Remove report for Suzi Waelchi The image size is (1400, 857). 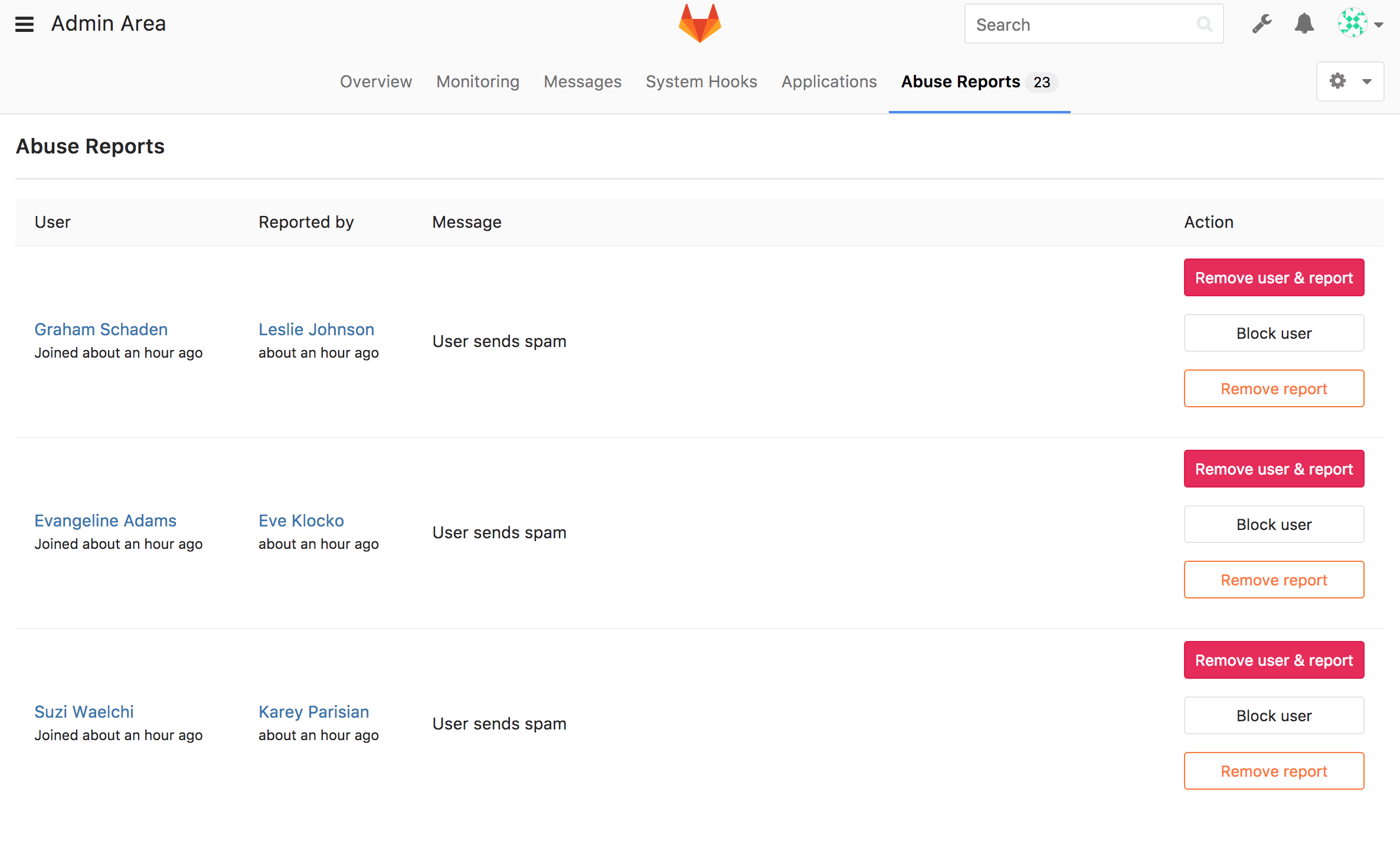(x=1274, y=771)
